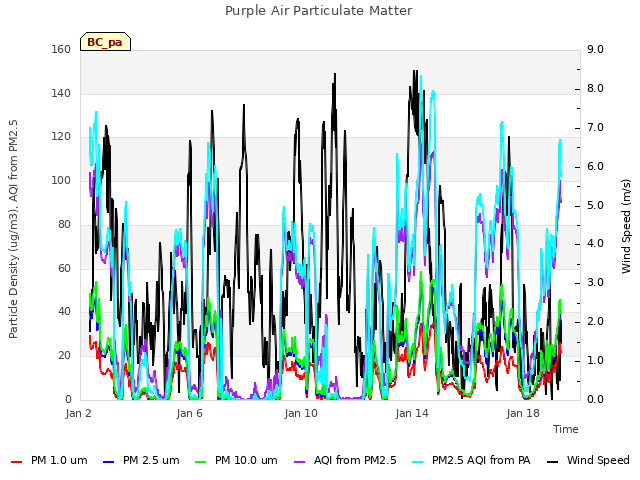The height and width of the screenshot is (480, 640).
Task: Toggle the AQI from PM2.5 legend entry
Action: 345,460
